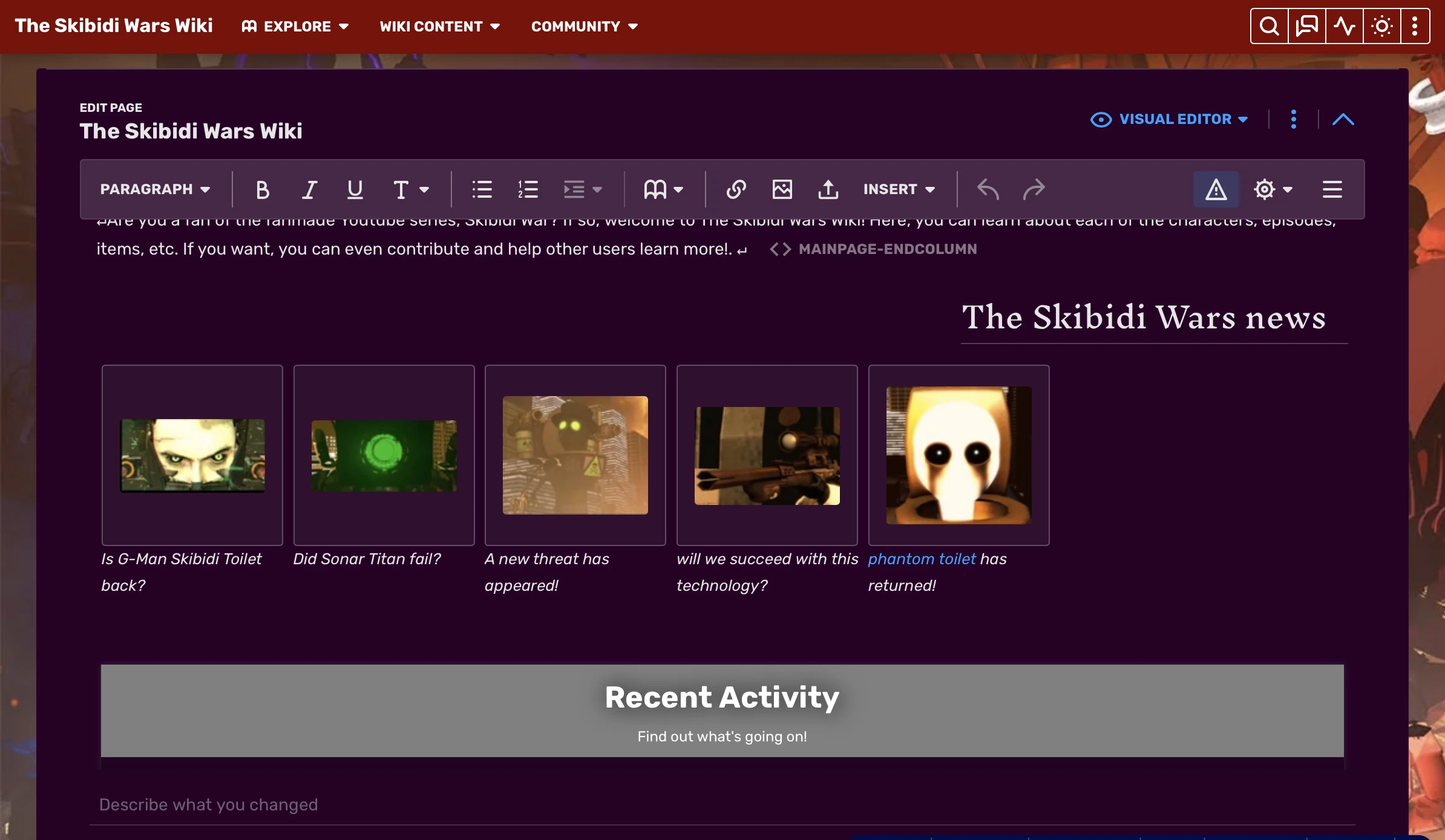Click the Recent Activity banner
Image resolution: width=1445 pixels, height=840 pixels.
pos(722,711)
